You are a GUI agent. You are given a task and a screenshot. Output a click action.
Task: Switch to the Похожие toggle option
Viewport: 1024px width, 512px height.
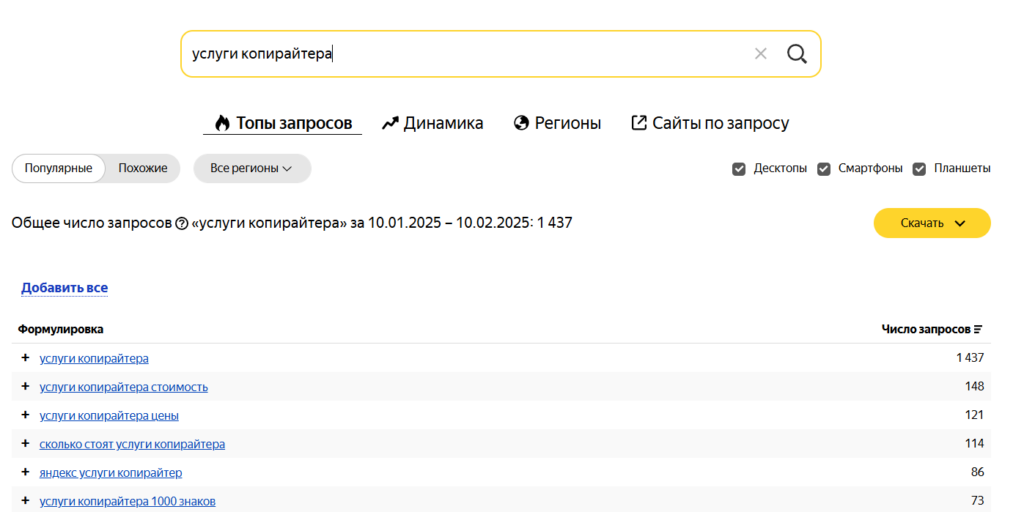tap(142, 168)
